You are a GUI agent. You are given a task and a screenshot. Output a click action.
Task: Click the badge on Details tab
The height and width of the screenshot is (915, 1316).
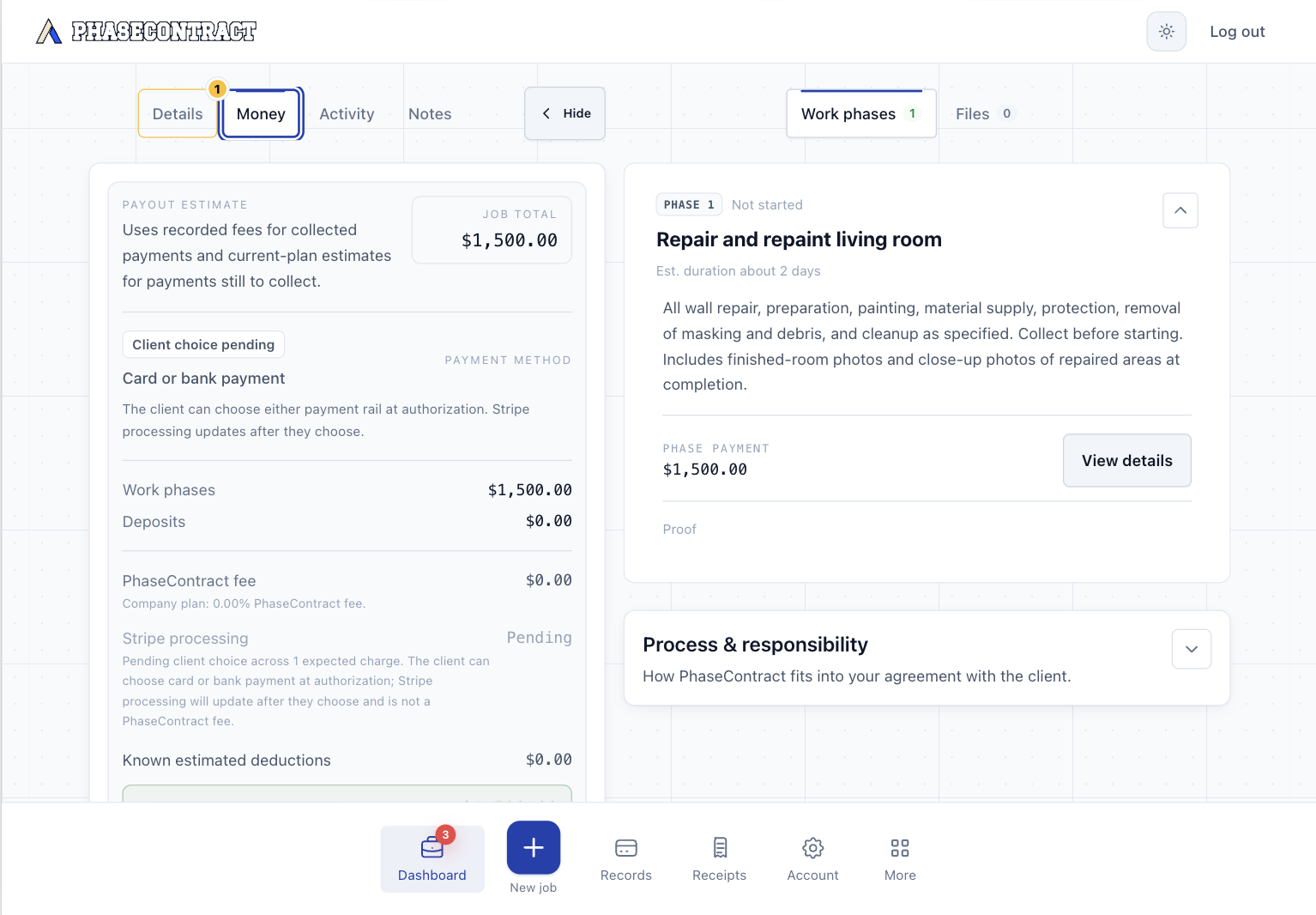pyautogui.click(x=218, y=89)
